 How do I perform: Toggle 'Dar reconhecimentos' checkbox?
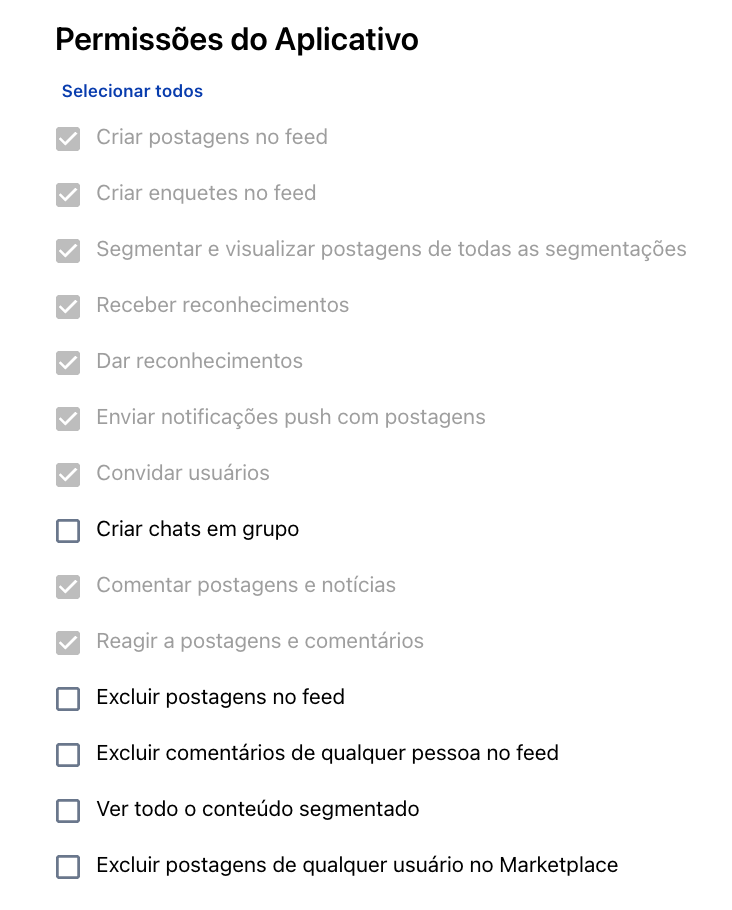click(68, 363)
